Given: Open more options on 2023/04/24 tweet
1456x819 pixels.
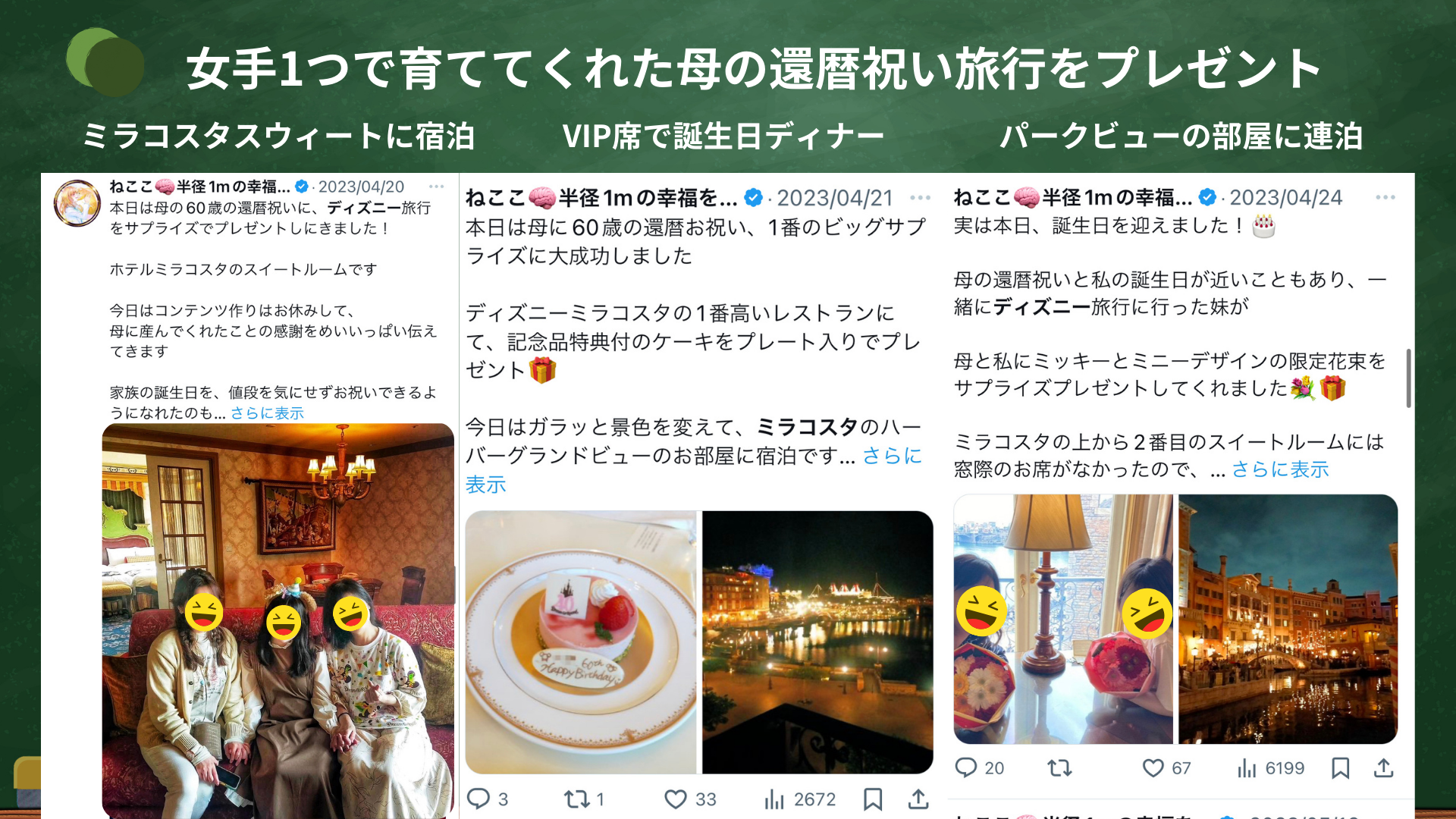Looking at the screenshot, I should click(1385, 197).
